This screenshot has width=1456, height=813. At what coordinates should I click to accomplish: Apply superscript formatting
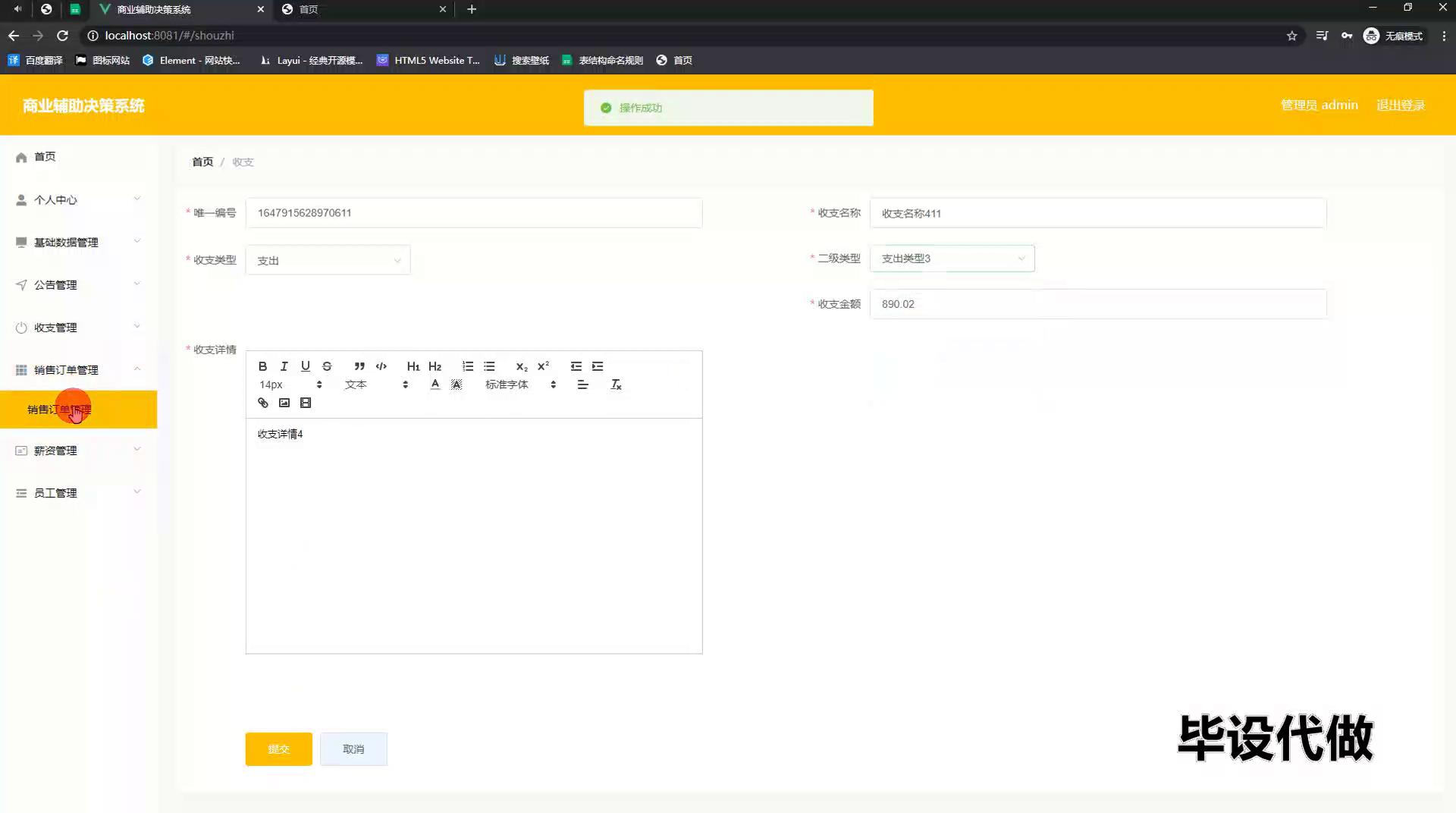coord(543,366)
